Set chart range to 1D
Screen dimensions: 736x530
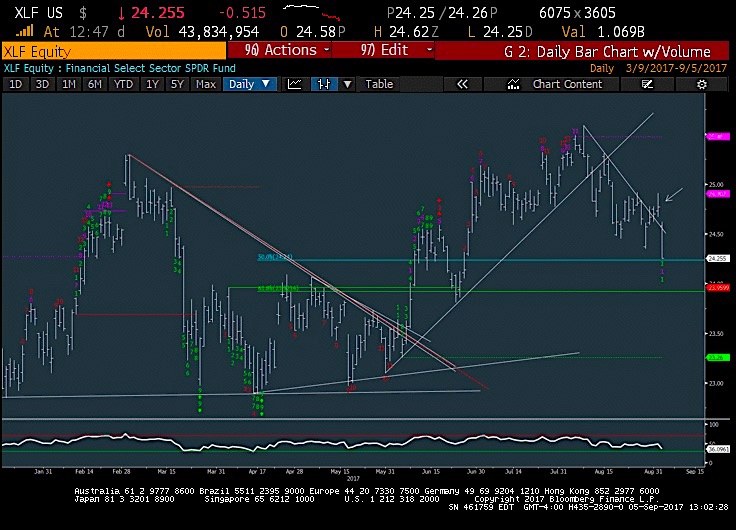15,84
